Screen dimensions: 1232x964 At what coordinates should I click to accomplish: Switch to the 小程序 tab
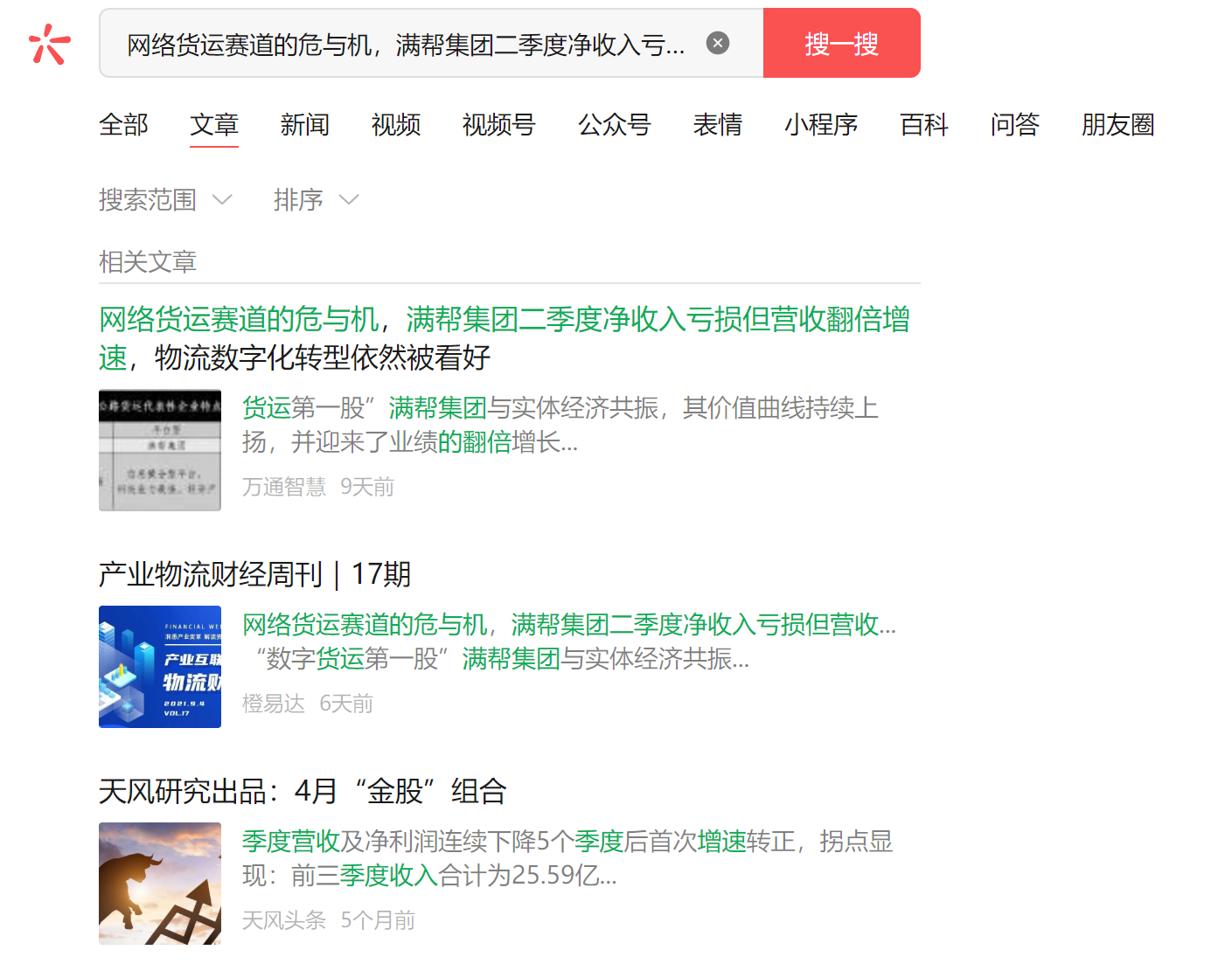pyautogui.click(x=821, y=125)
